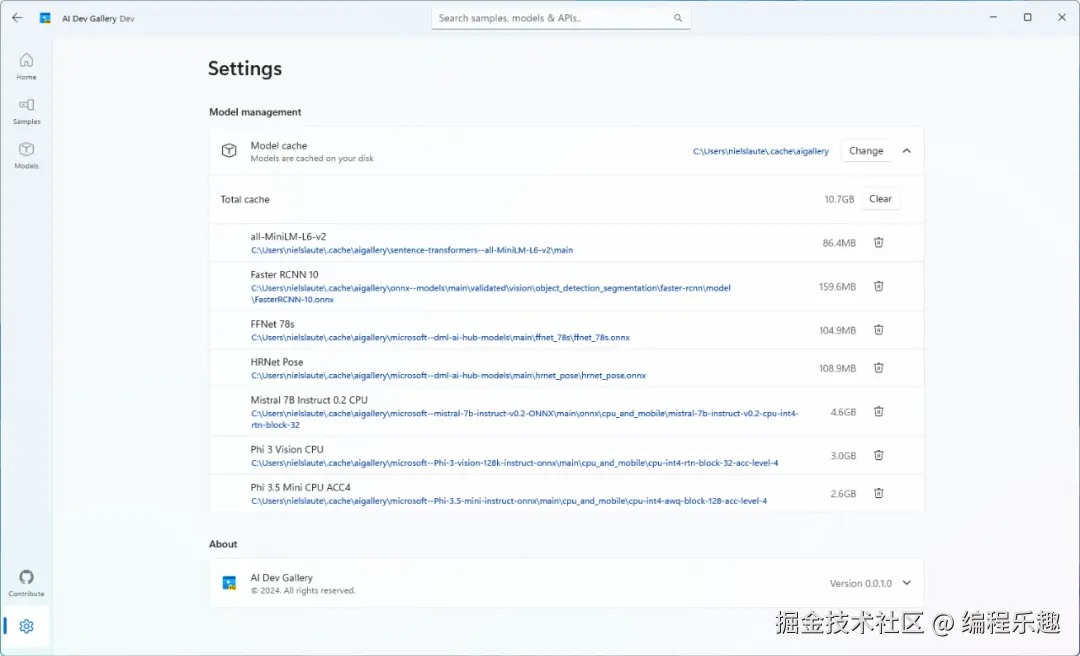Click the AI Dev Gallery icon in About
Image resolution: width=1080 pixels, height=656 pixels.
(x=229, y=583)
